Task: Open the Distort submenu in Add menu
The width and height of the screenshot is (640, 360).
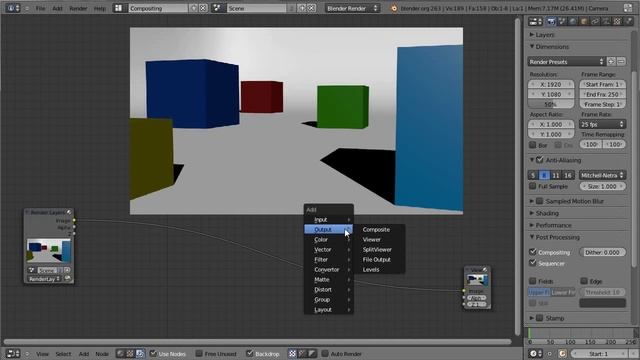Action: (x=329, y=289)
